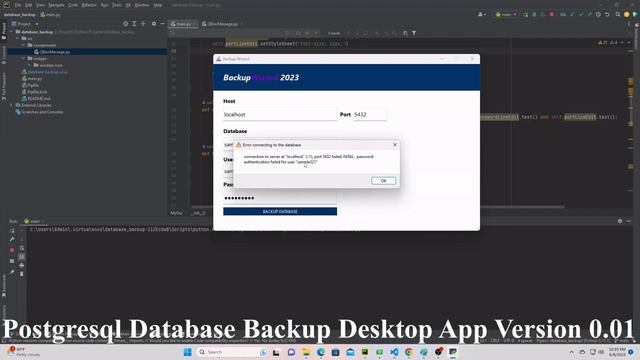The height and width of the screenshot is (360, 640).
Task: Select Pipfile.lock in the project tree
Action: click(35, 92)
